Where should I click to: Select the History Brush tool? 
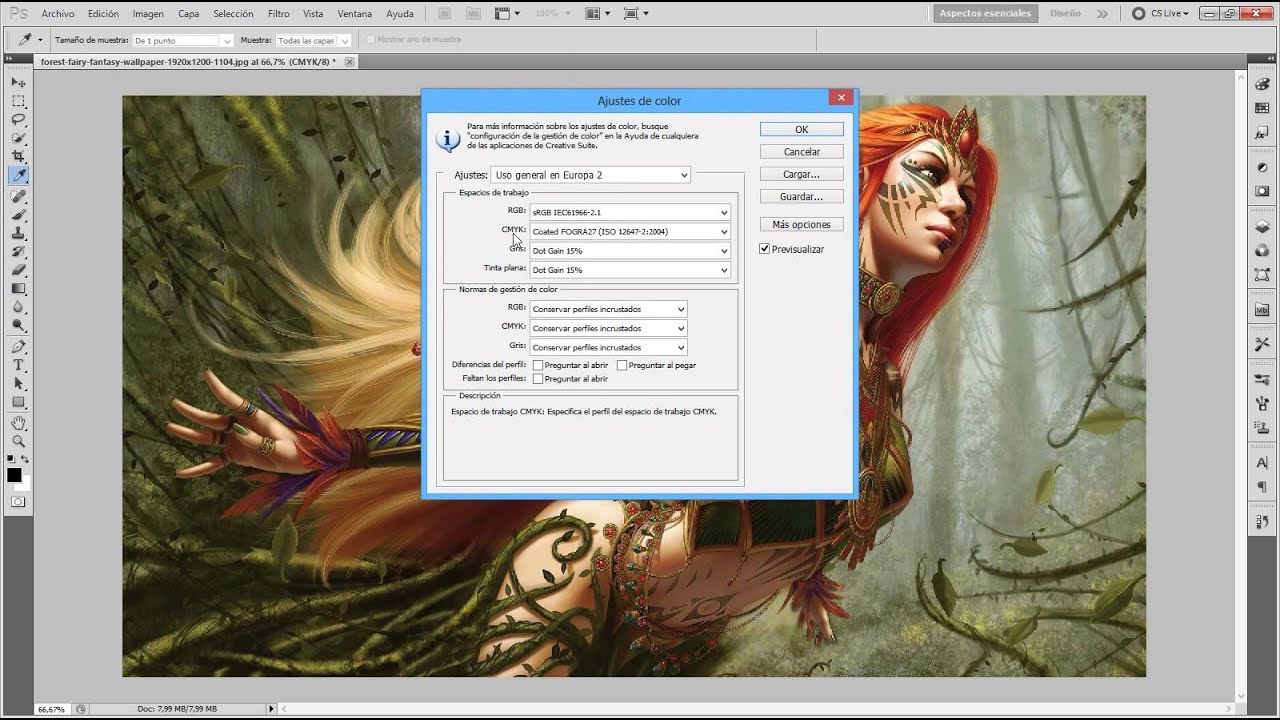(18, 252)
